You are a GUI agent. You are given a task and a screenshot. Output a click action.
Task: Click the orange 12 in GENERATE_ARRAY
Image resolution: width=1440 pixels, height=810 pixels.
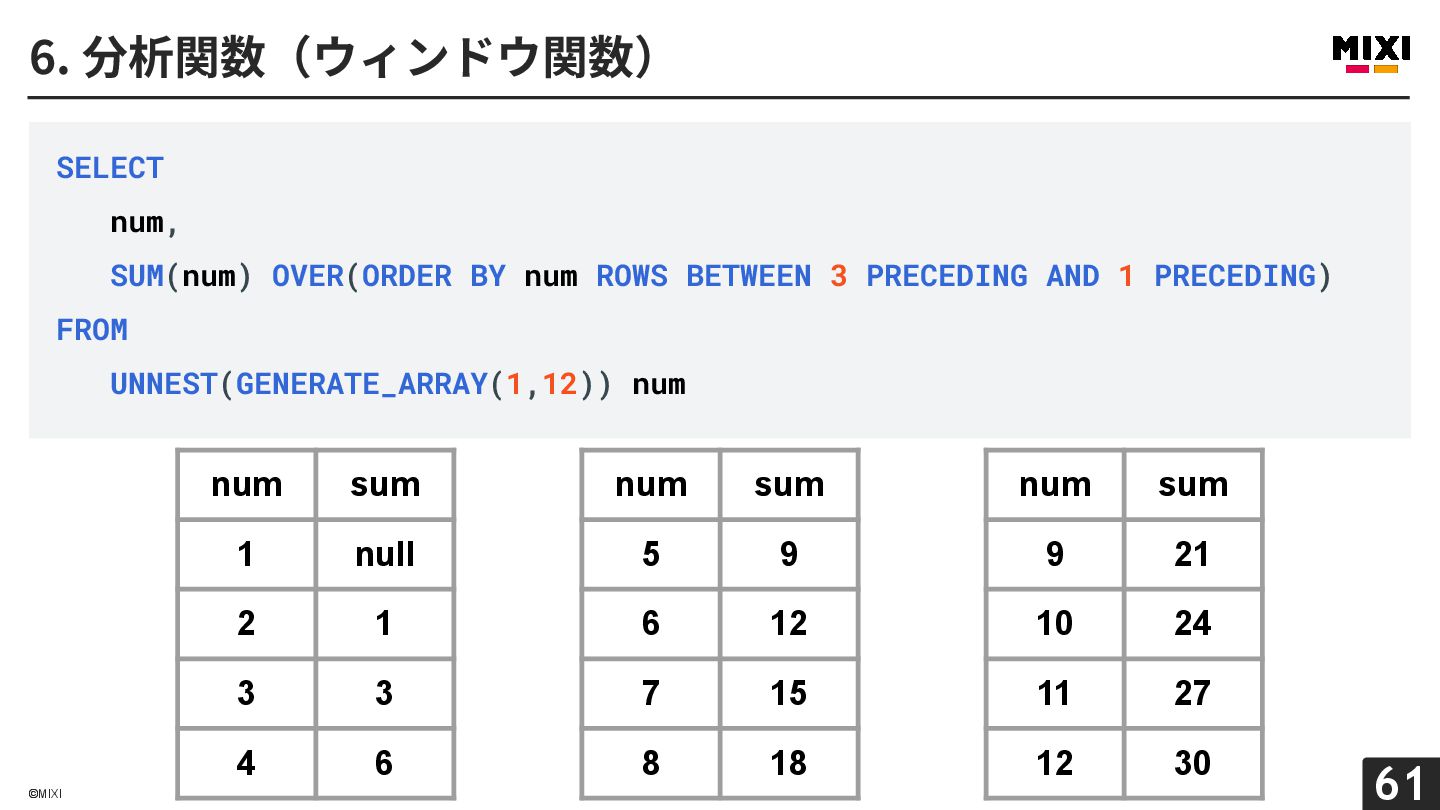560,384
